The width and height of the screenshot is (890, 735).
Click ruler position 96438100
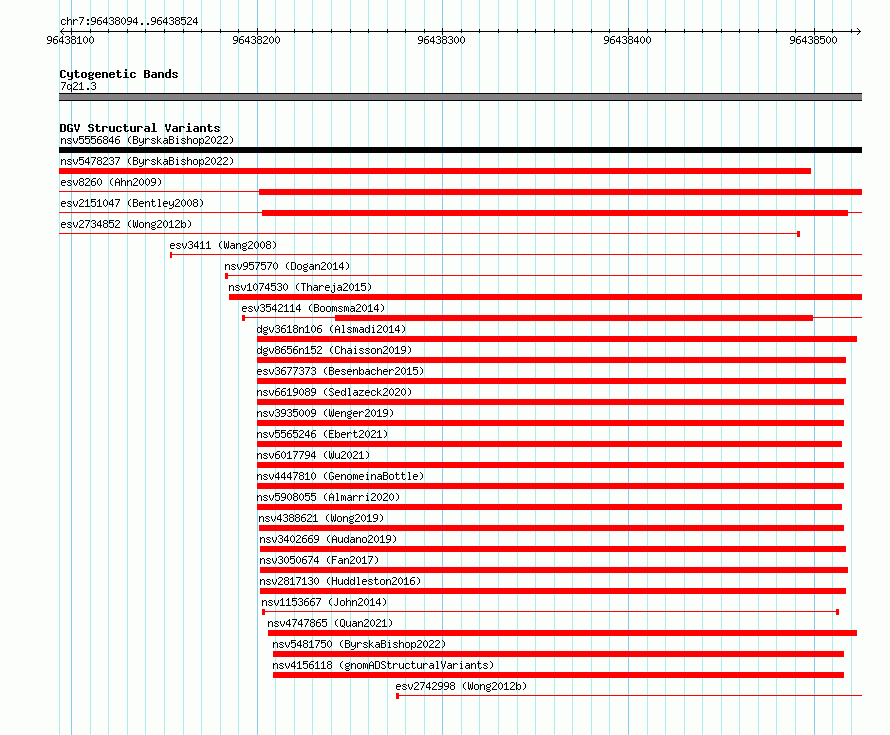pyautogui.click(x=70, y=40)
